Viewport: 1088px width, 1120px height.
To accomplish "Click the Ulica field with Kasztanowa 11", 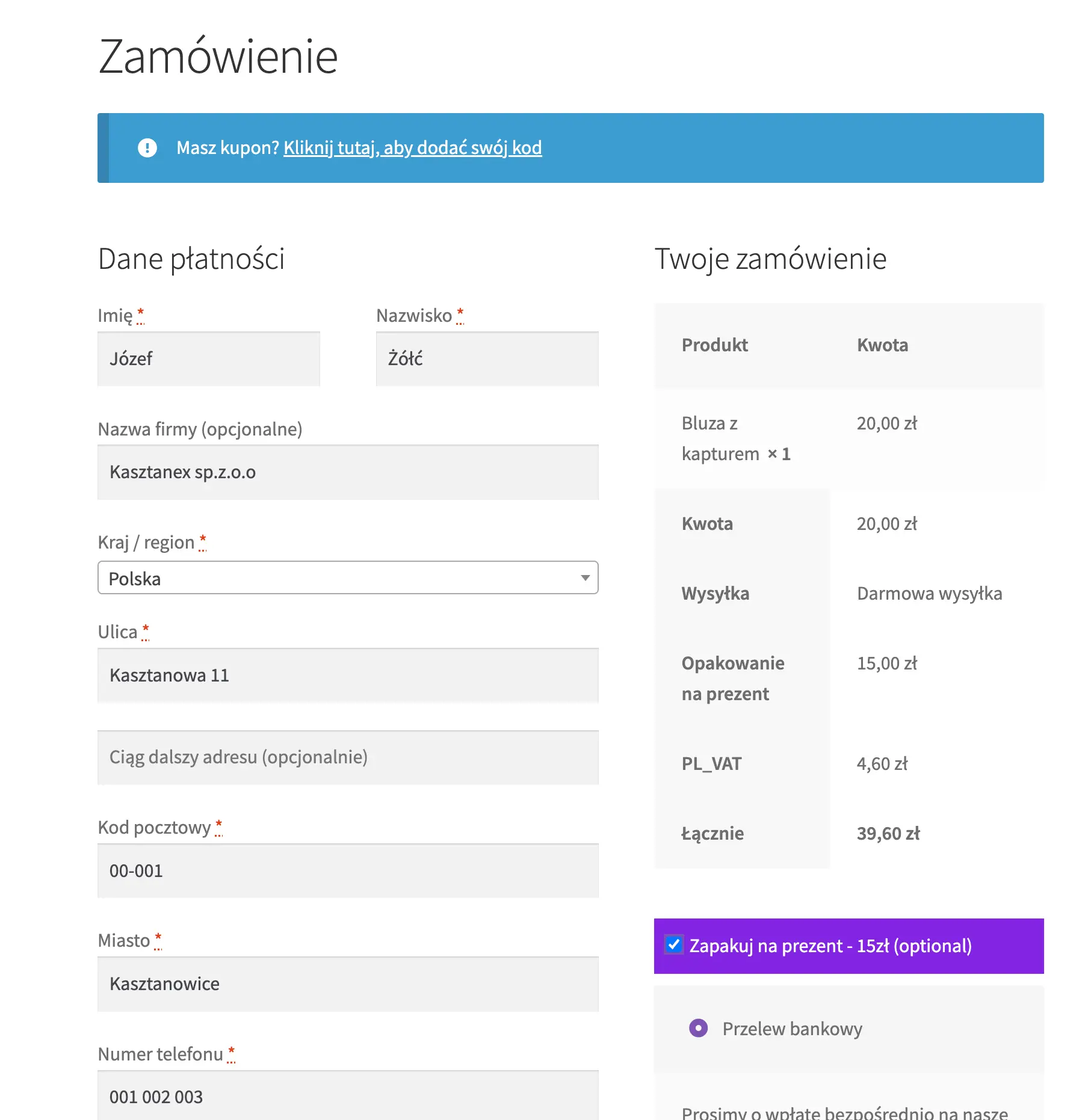I will point(348,675).
